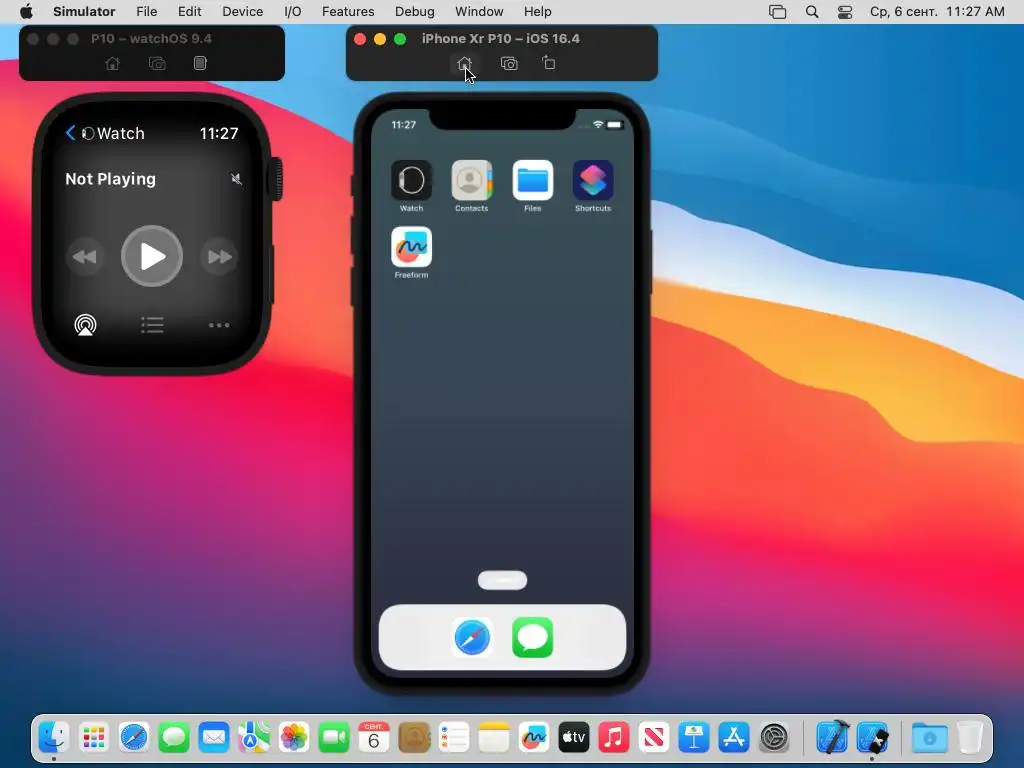Open the Help menu
Screen dimensions: 1024x768
point(537,12)
